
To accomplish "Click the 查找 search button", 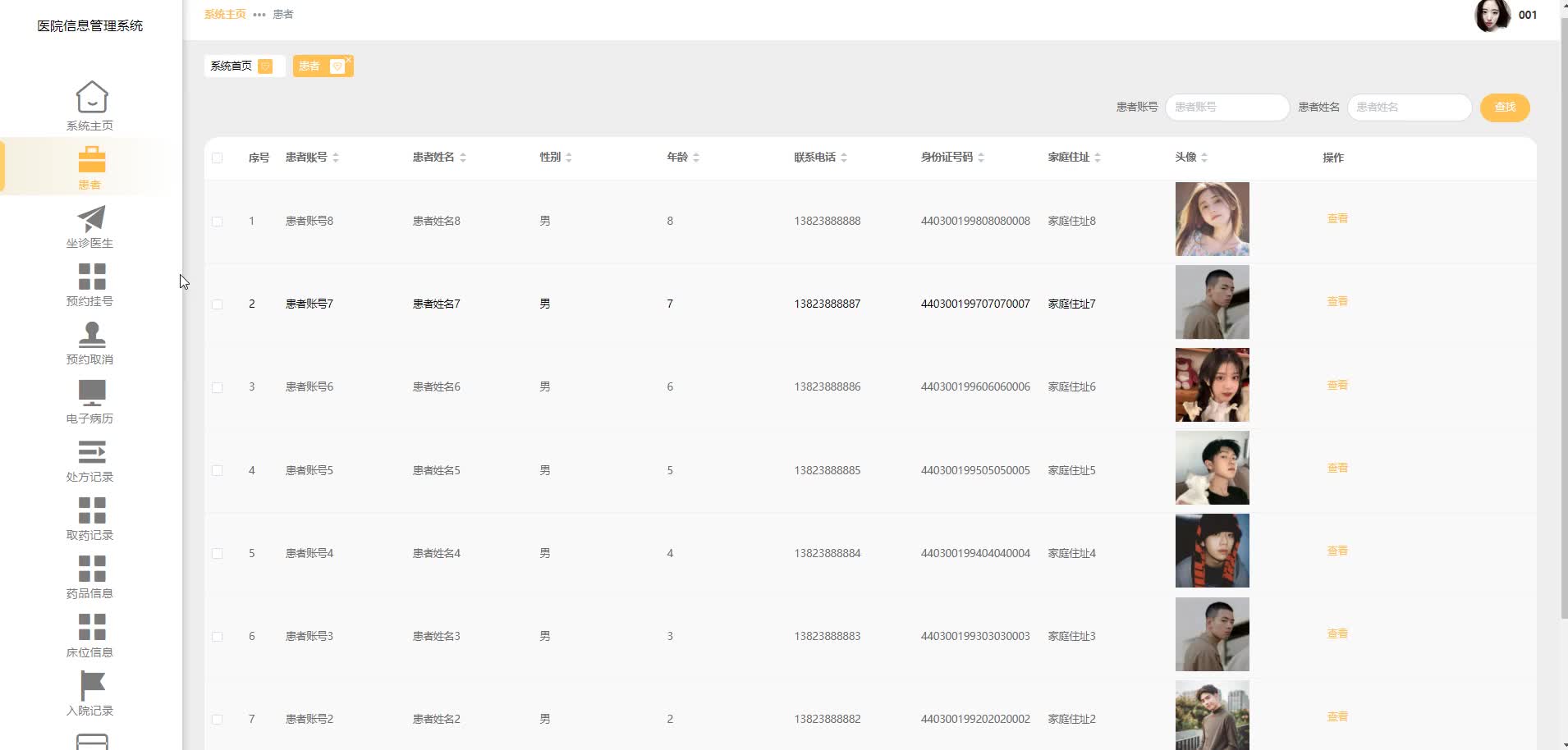I will coord(1504,107).
